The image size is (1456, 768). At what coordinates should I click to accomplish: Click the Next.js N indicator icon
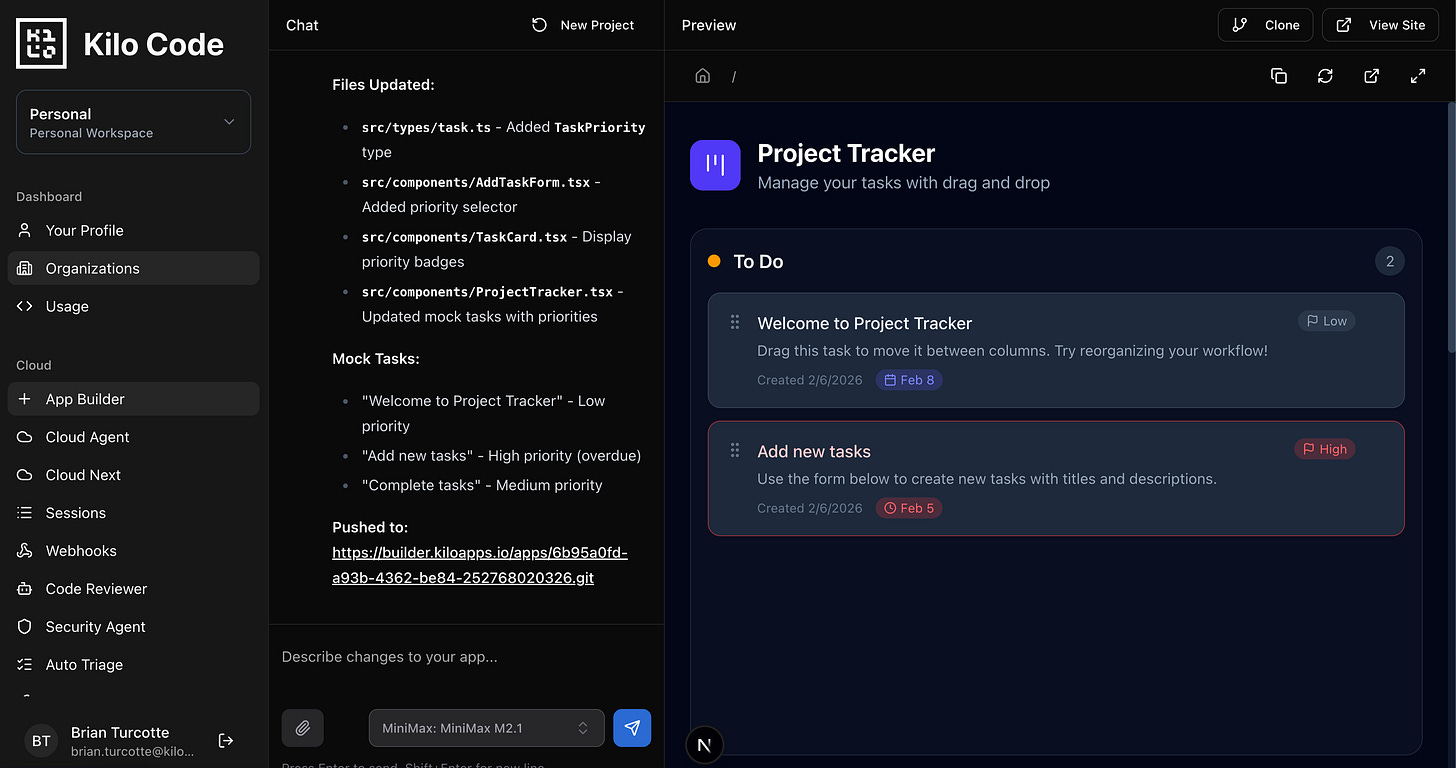point(705,745)
